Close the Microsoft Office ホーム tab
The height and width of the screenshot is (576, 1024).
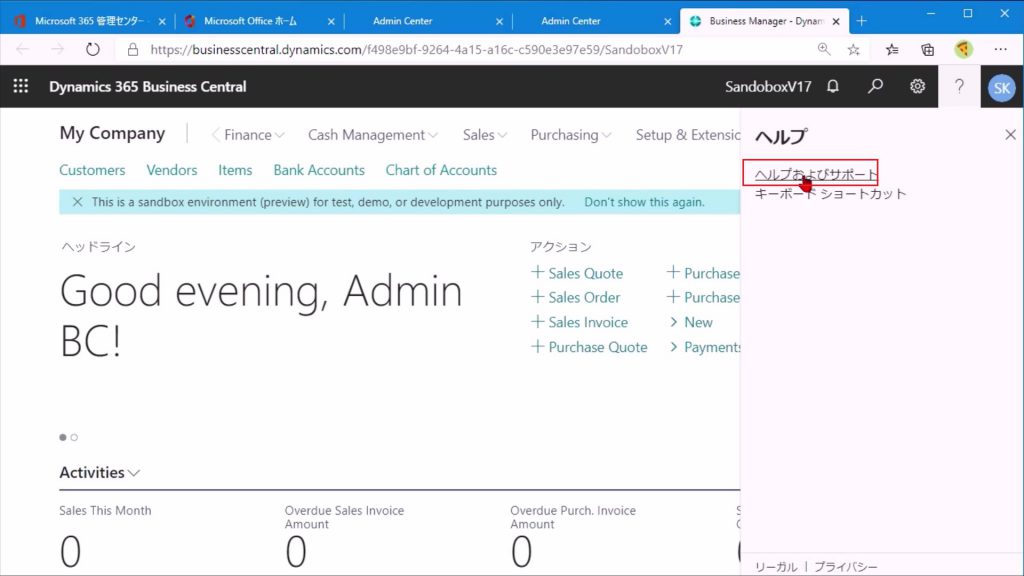(x=331, y=22)
